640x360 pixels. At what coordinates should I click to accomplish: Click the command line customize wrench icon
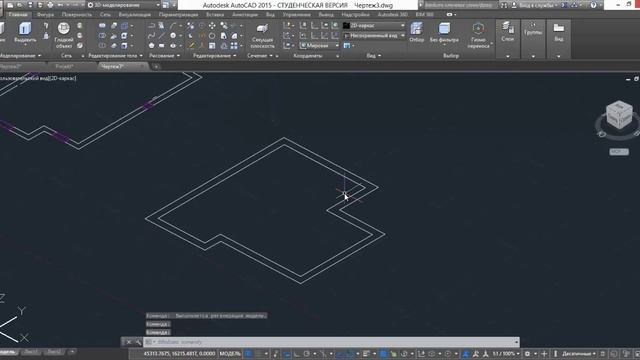coord(138,342)
